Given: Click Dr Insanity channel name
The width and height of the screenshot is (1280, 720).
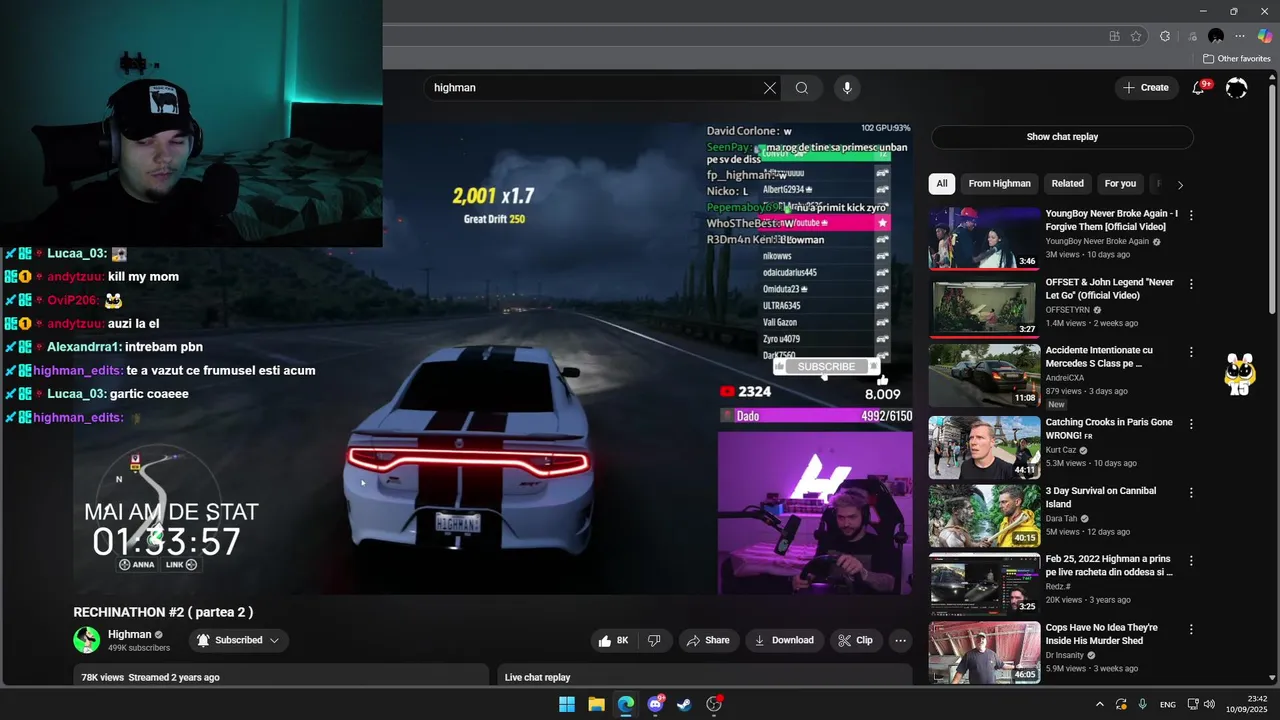Looking at the screenshot, I should (1065, 656).
